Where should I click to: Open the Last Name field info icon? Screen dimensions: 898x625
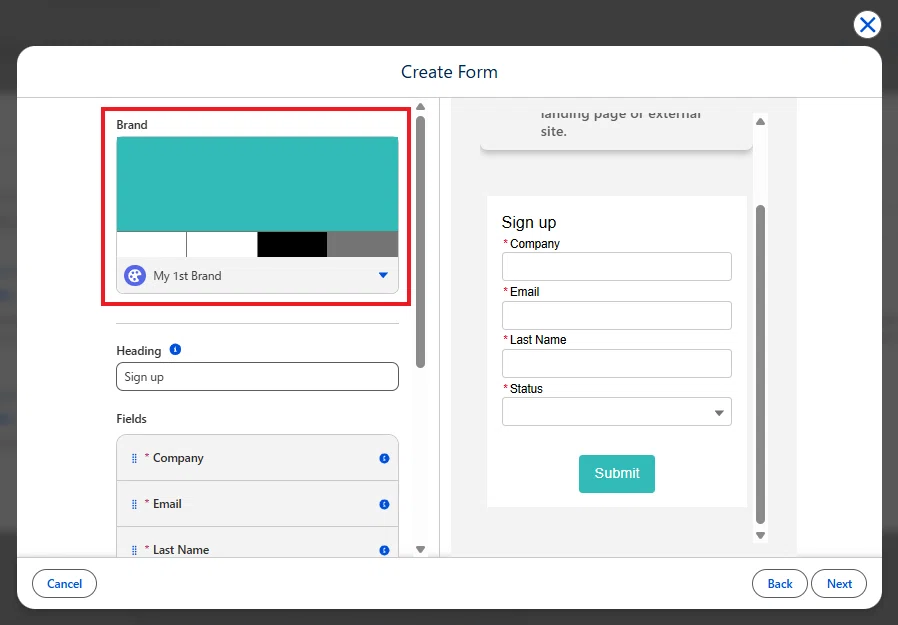(x=384, y=550)
